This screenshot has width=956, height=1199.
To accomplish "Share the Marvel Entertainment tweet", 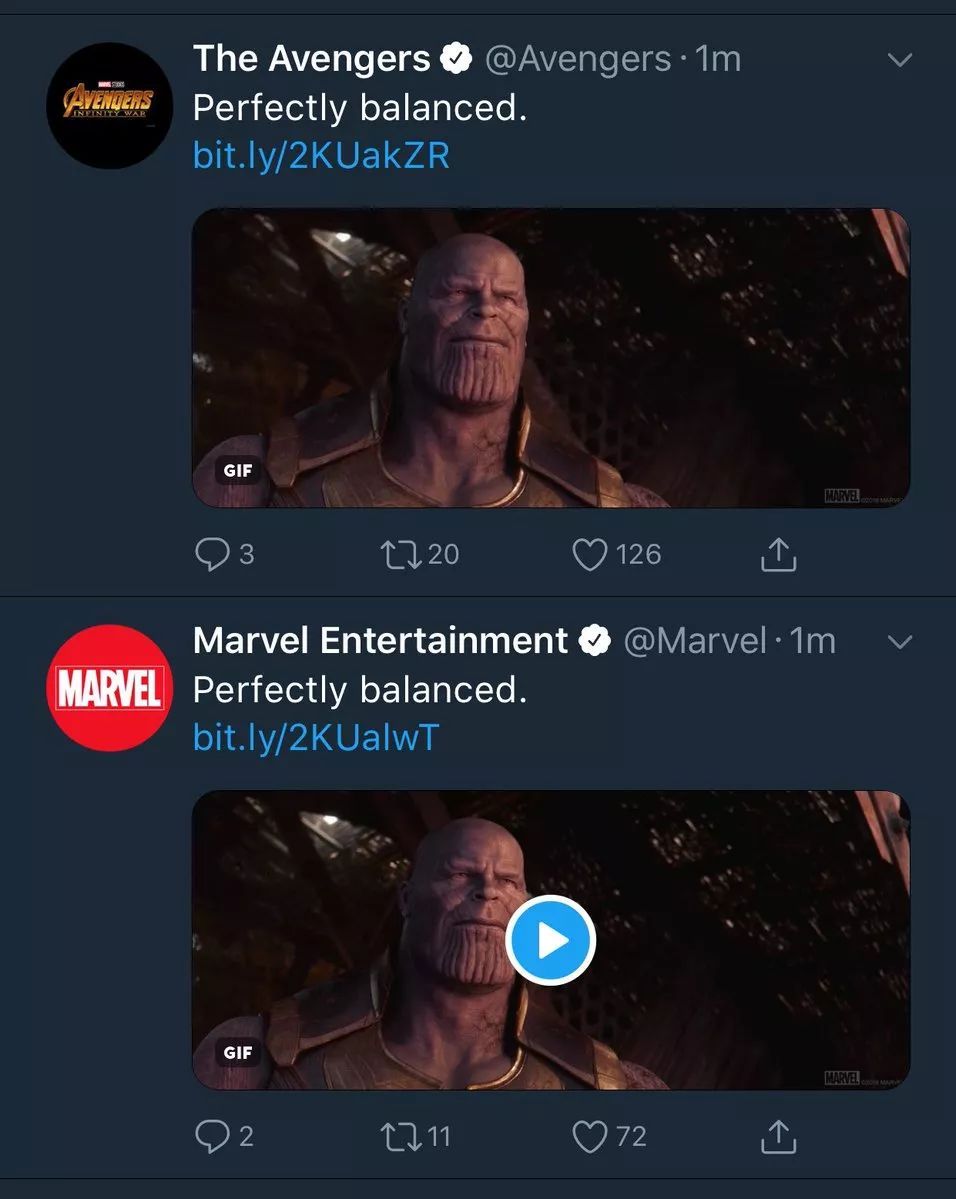I will pyautogui.click(x=778, y=1136).
